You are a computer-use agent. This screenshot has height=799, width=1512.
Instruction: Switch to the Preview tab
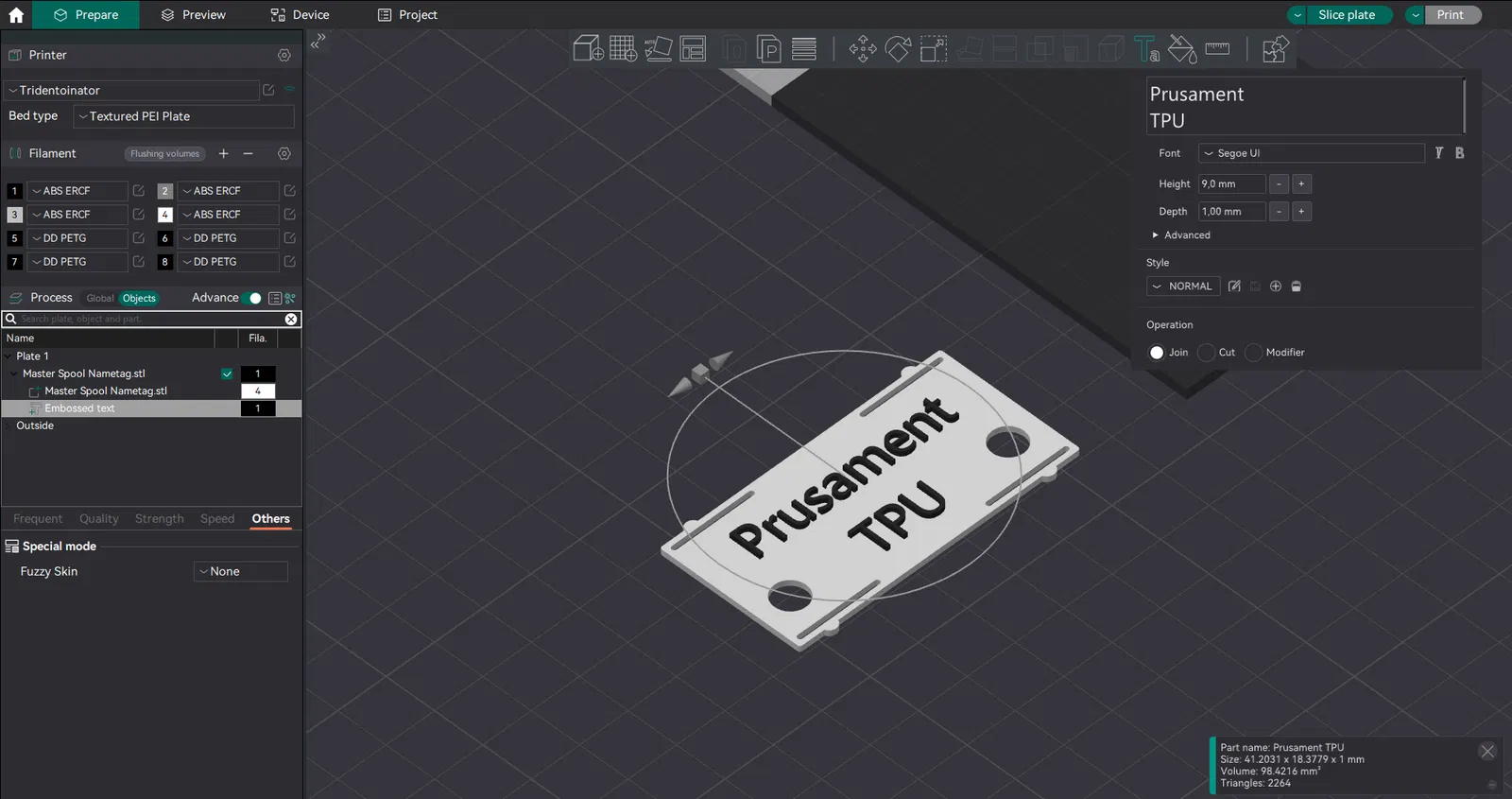pyautogui.click(x=193, y=15)
